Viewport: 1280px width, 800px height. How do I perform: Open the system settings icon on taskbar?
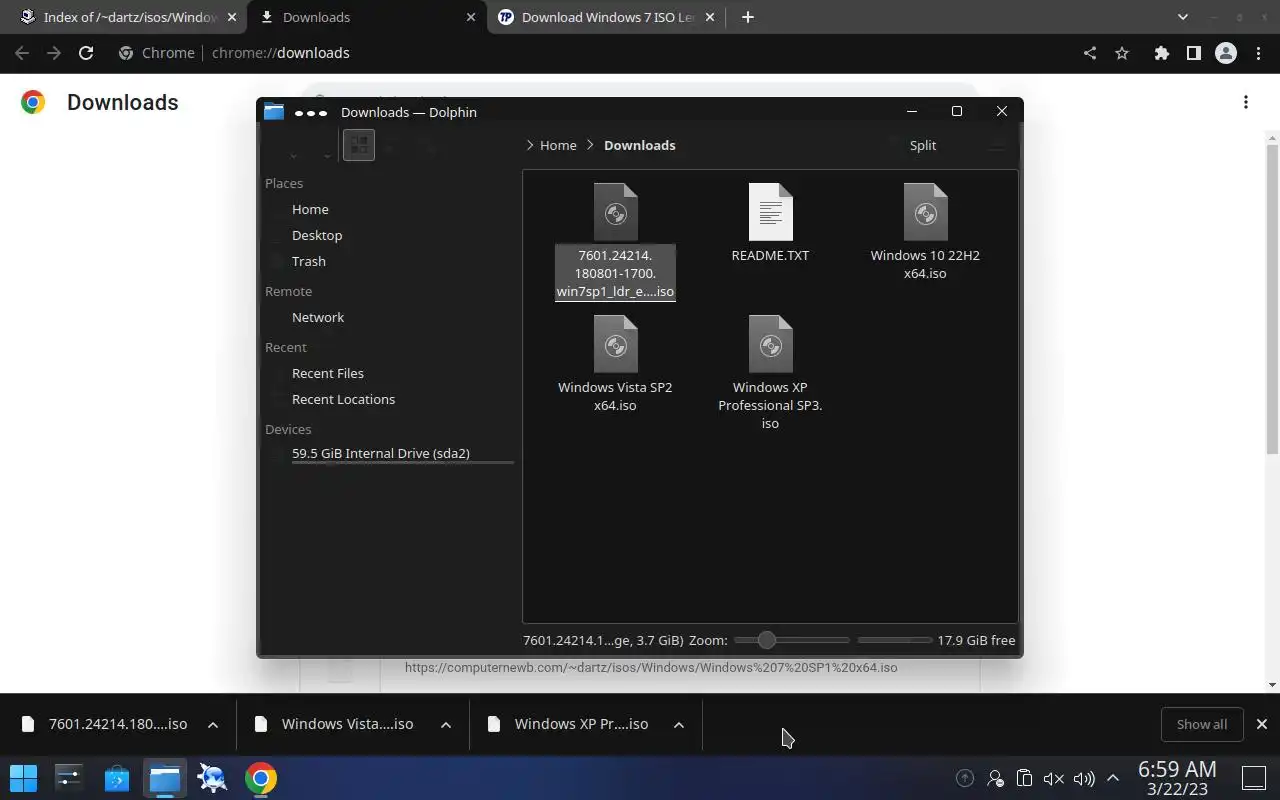(69, 778)
